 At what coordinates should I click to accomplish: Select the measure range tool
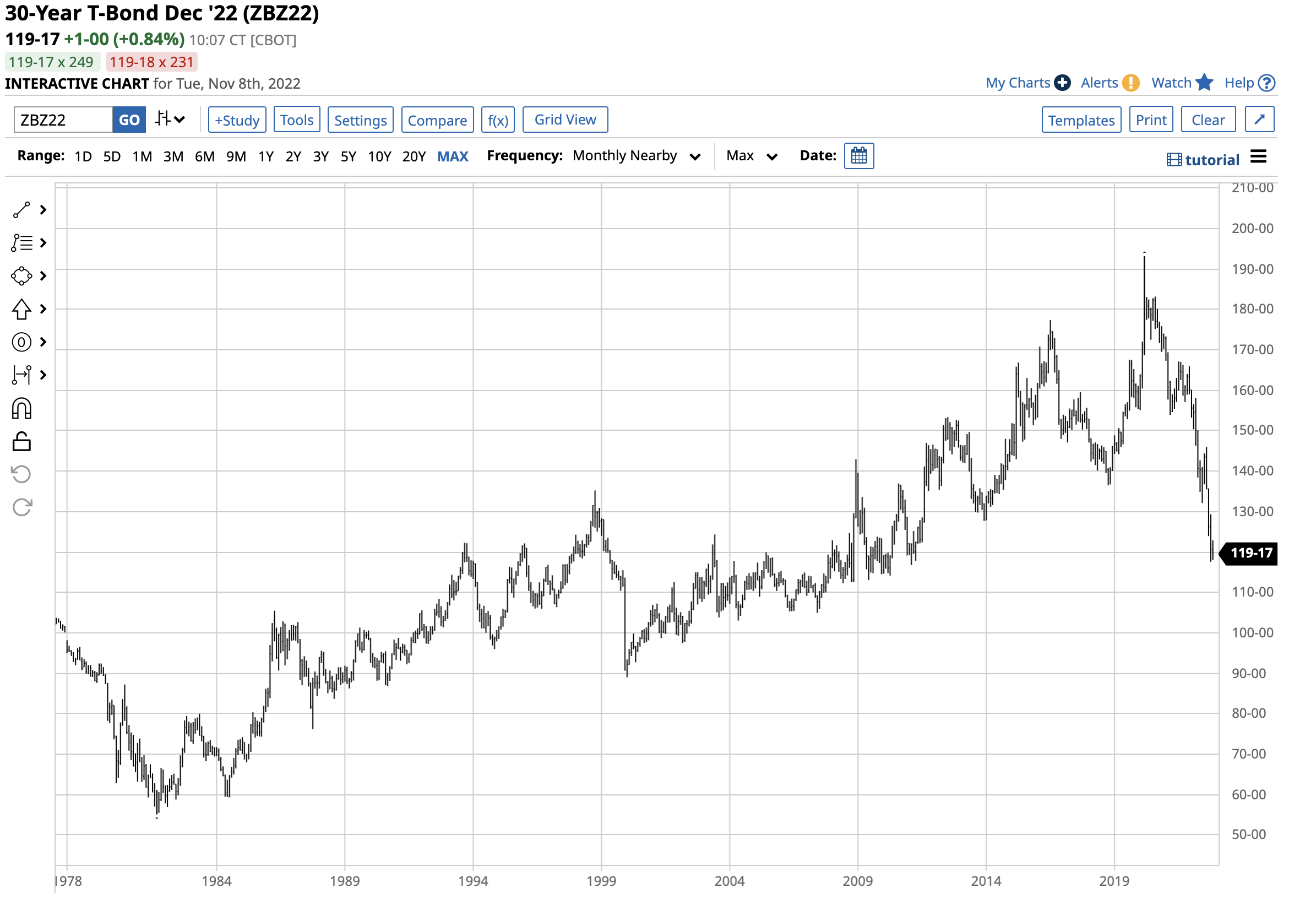click(x=21, y=375)
